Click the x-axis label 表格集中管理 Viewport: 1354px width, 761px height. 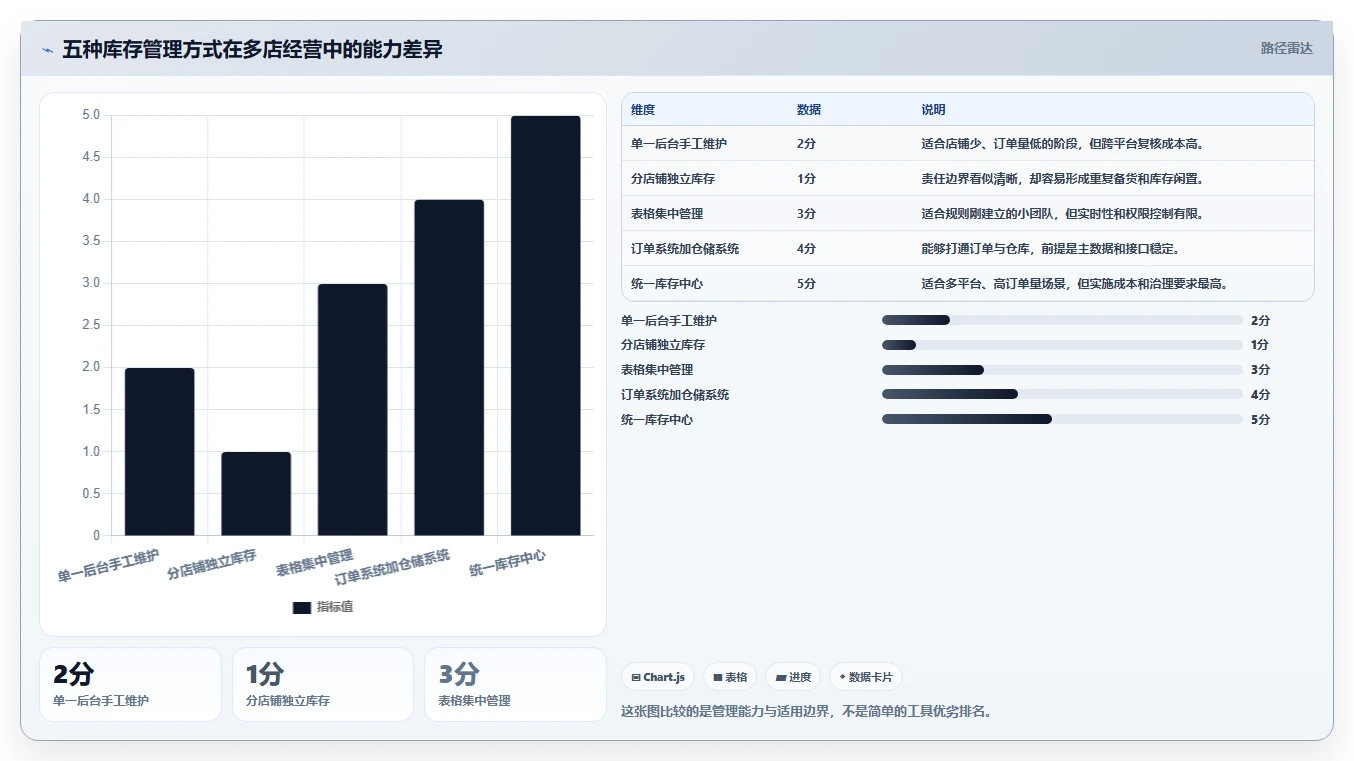[314, 562]
